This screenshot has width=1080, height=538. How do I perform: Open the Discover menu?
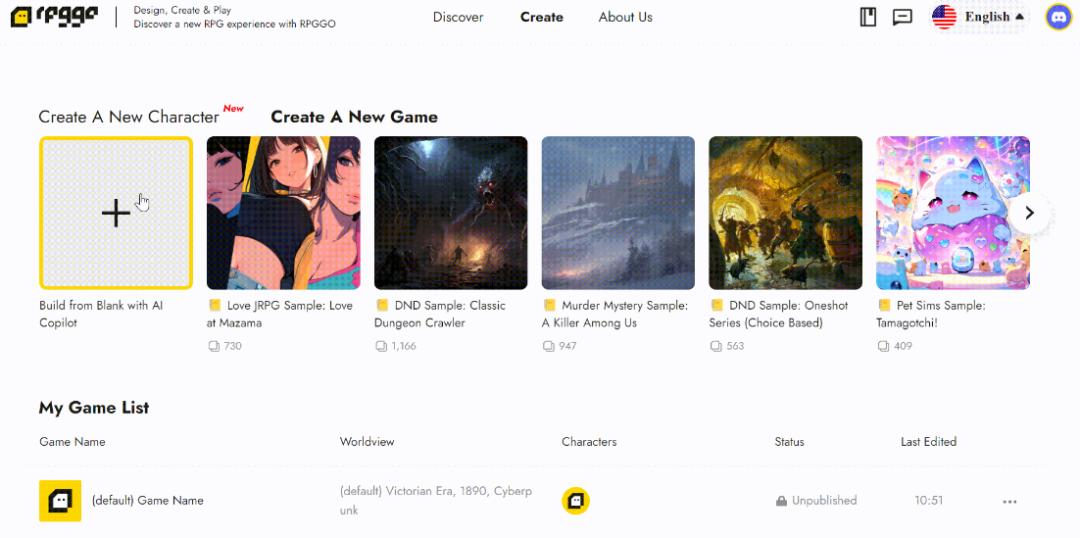pos(458,17)
